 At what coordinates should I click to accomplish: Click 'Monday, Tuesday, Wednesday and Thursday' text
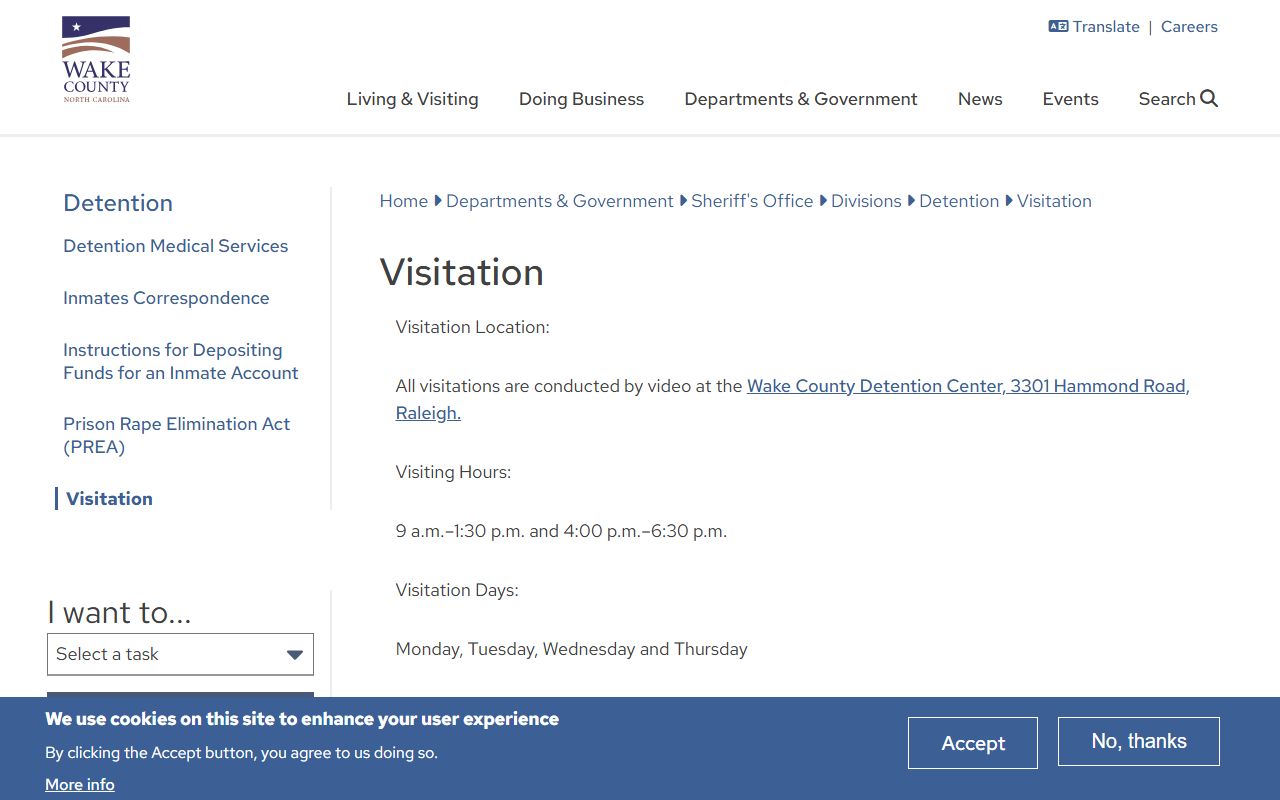click(x=572, y=649)
